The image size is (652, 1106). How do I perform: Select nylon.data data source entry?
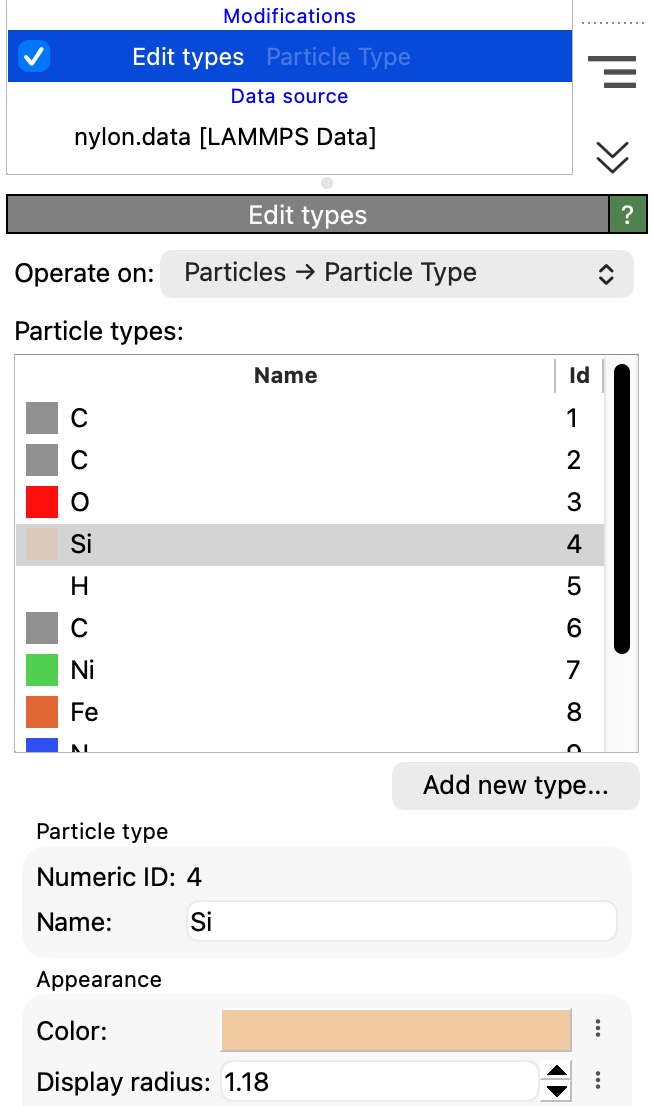(x=225, y=137)
